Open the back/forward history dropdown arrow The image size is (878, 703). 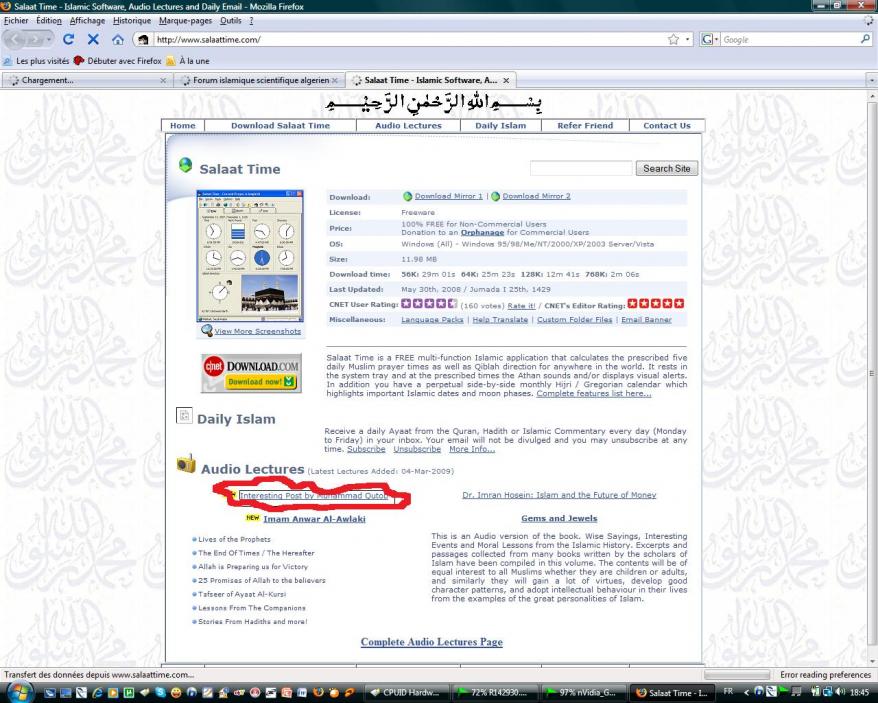point(49,39)
